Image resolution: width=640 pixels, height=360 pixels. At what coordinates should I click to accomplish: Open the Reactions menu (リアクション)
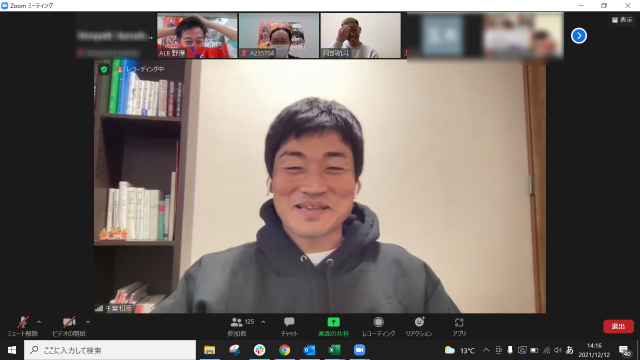point(419,326)
